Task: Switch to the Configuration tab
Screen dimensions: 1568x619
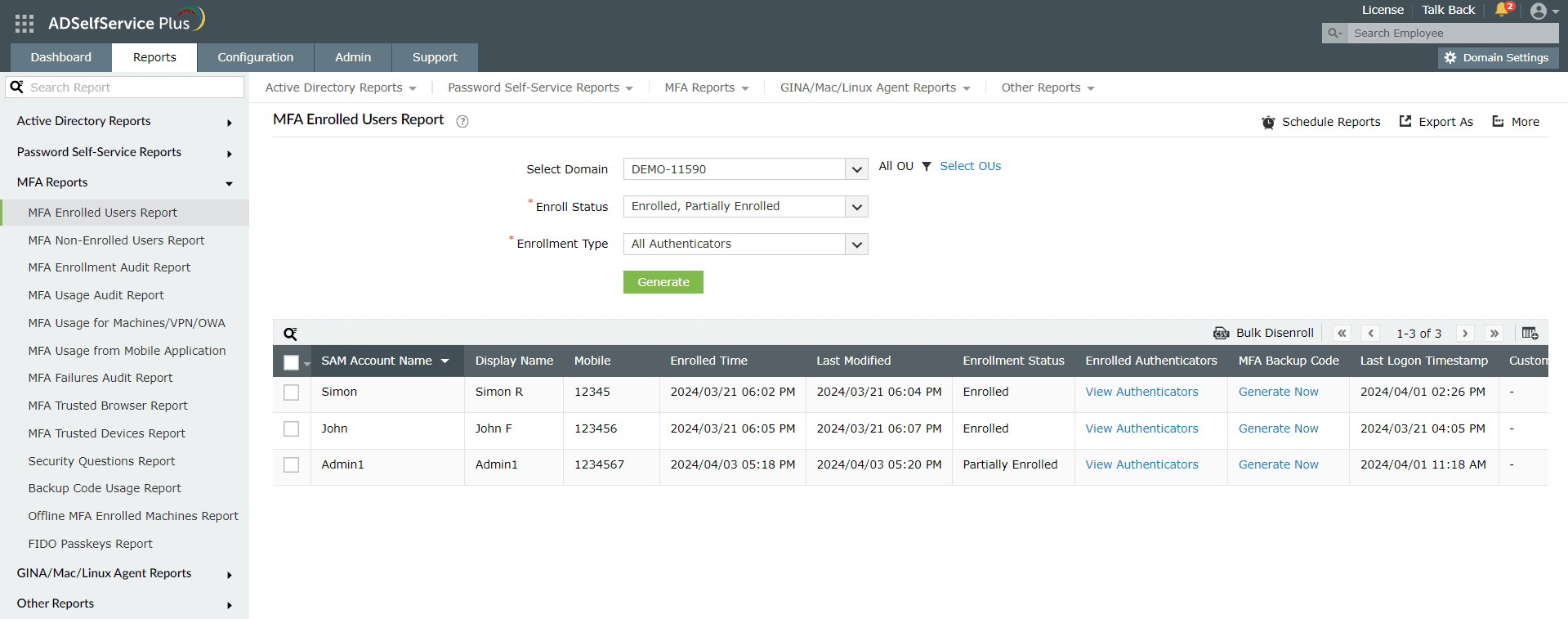Action: point(256,57)
